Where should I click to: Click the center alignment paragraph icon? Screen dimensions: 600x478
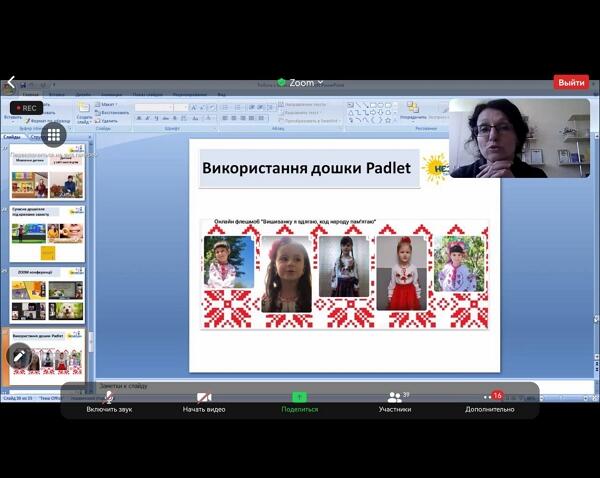point(234,118)
